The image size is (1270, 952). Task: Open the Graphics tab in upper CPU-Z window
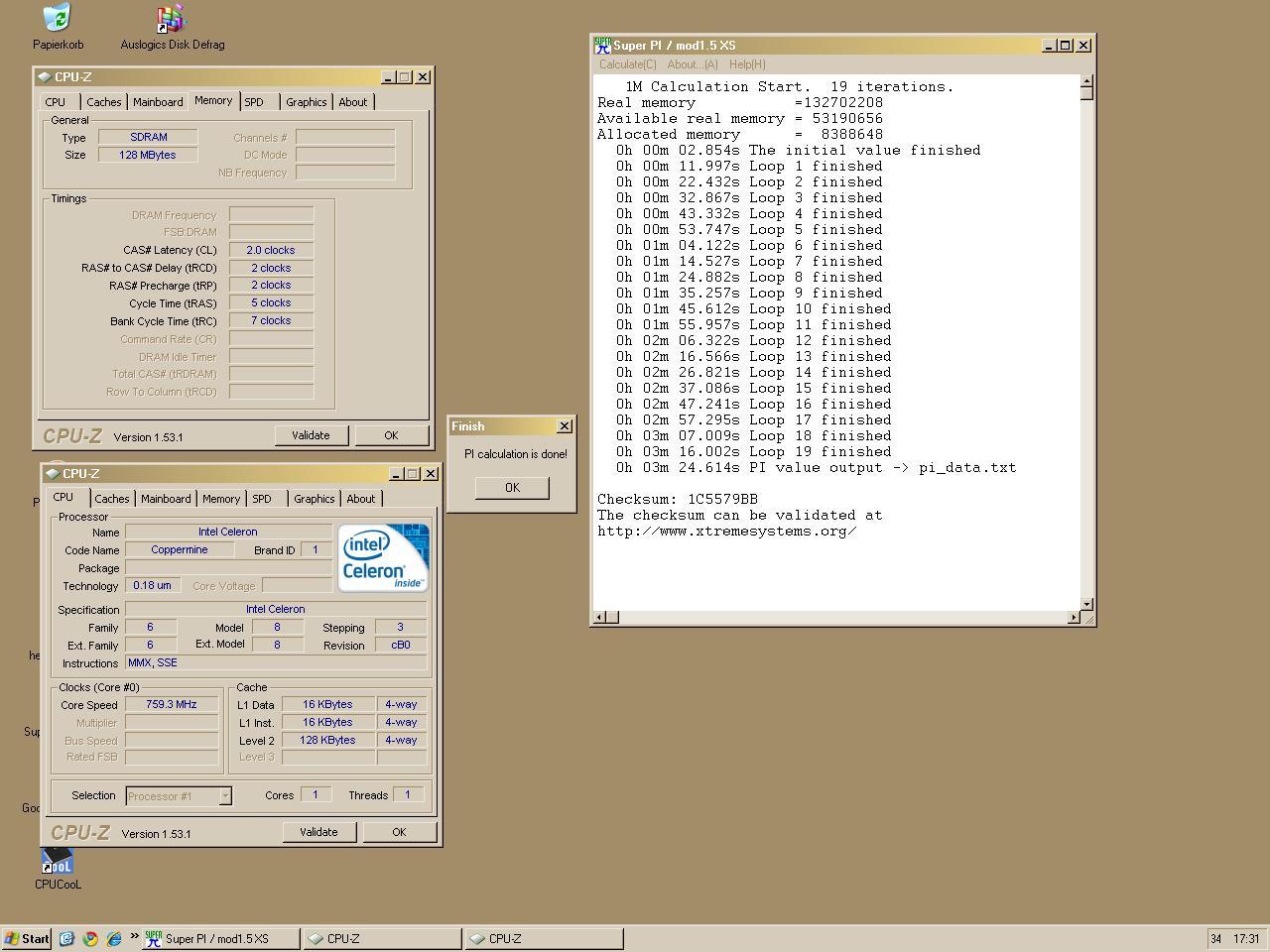(x=307, y=102)
